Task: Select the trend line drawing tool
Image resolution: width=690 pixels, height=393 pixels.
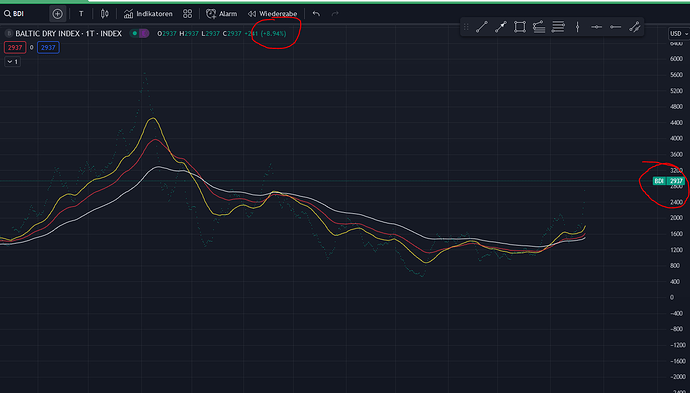Action: [482, 27]
